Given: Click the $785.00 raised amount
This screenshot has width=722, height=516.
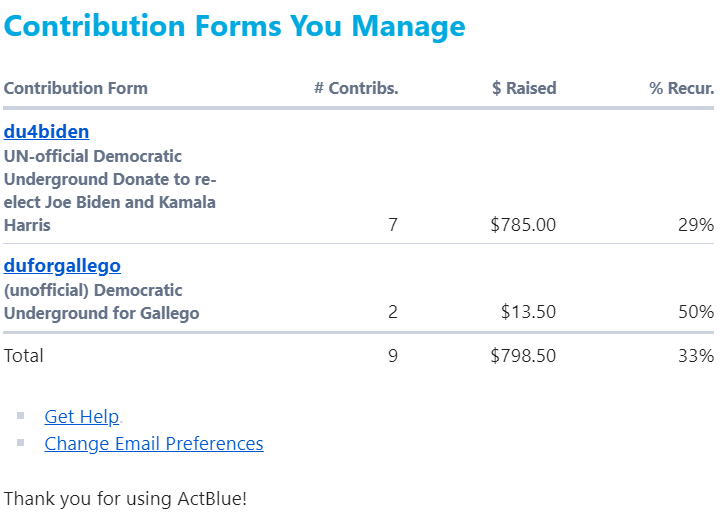Looking at the screenshot, I should pyautogui.click(x=523, y=225).
